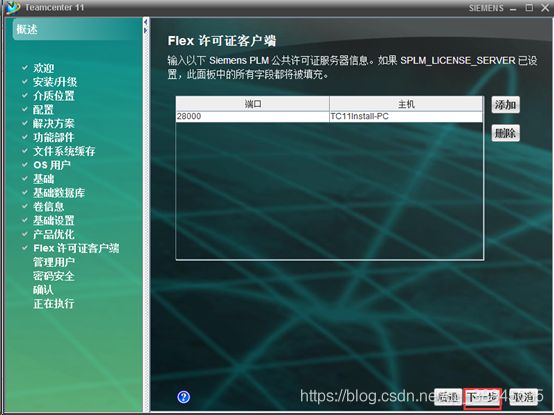Select the port cell 28000
The height and width of the screenshot is (415, 554).
[x=253, y=117]
